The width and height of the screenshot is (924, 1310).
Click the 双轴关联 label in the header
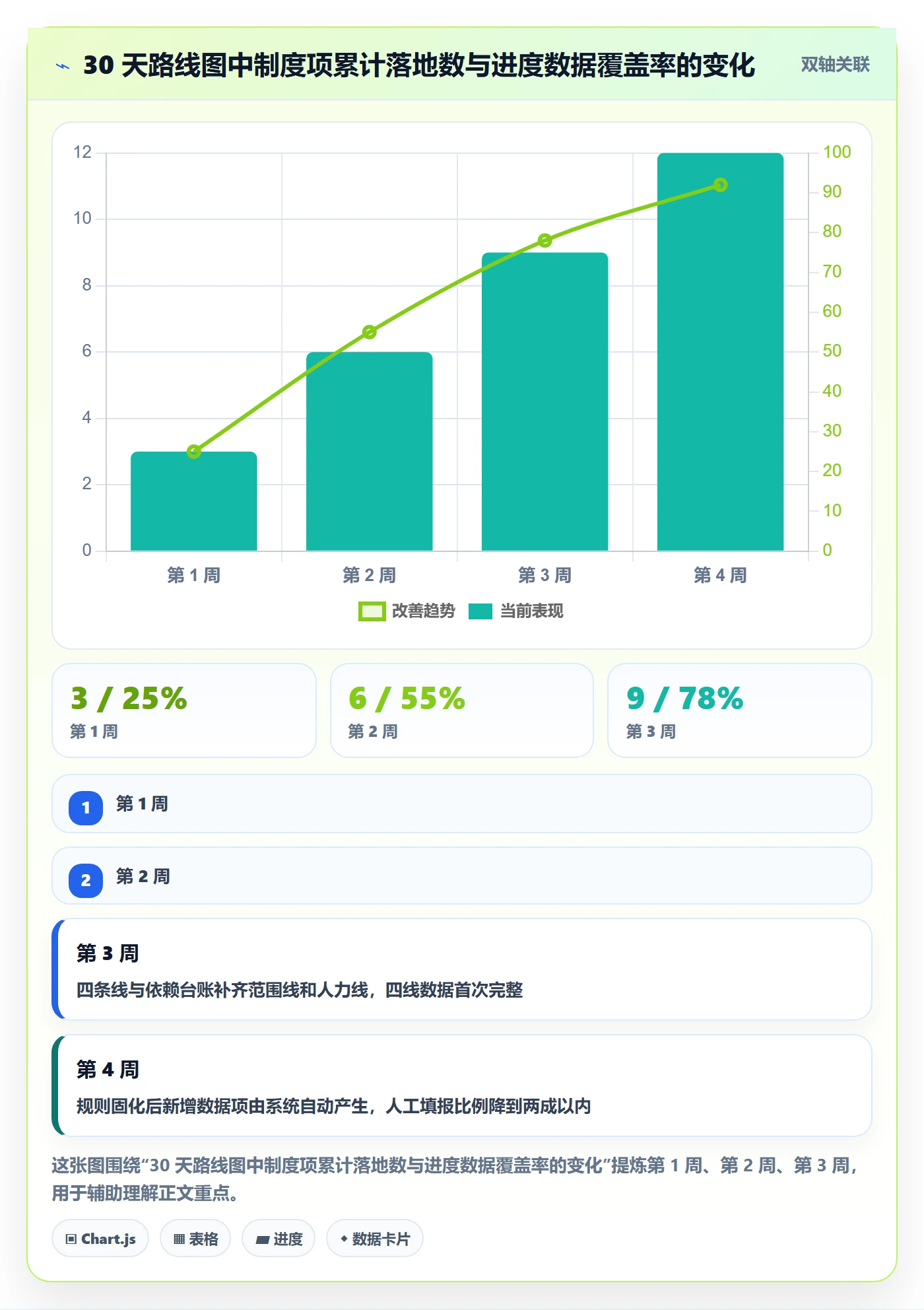(x=835, y=65)
